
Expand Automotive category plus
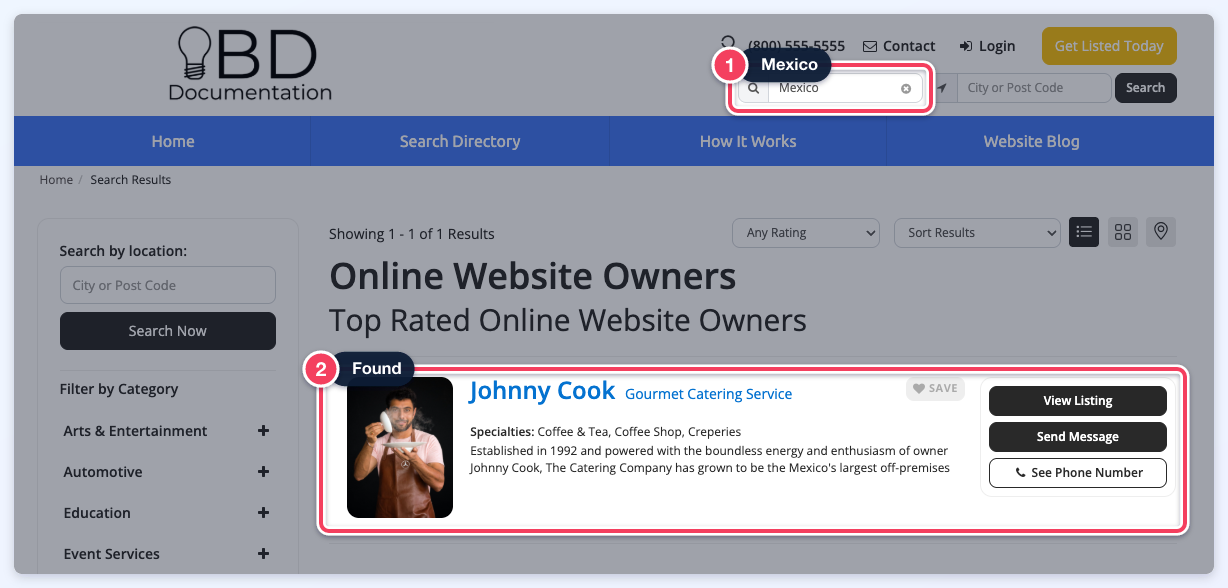click(x=264, y=472)
